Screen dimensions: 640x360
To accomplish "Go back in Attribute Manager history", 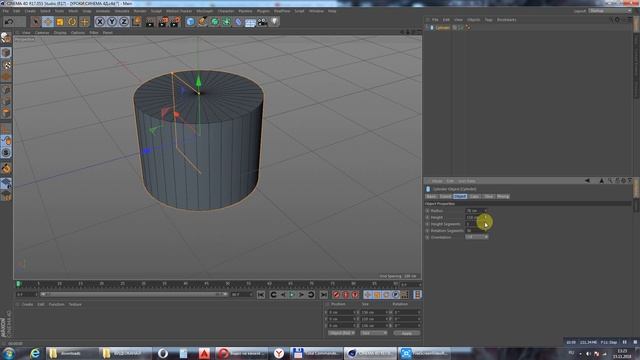I will pyautogui.click(x=587, y=180).
